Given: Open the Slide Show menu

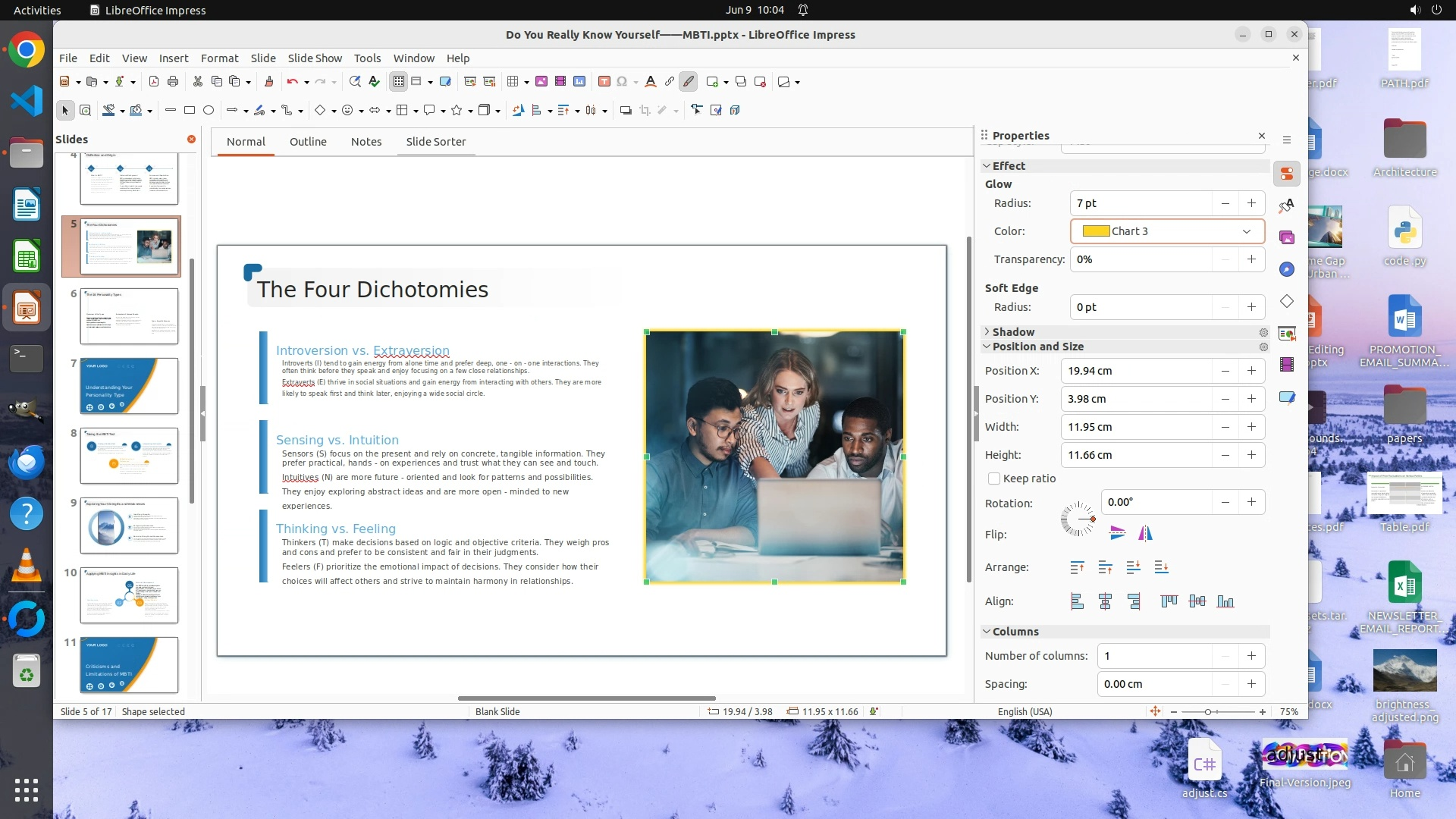Looking at the screenshot, I should 315,58.
